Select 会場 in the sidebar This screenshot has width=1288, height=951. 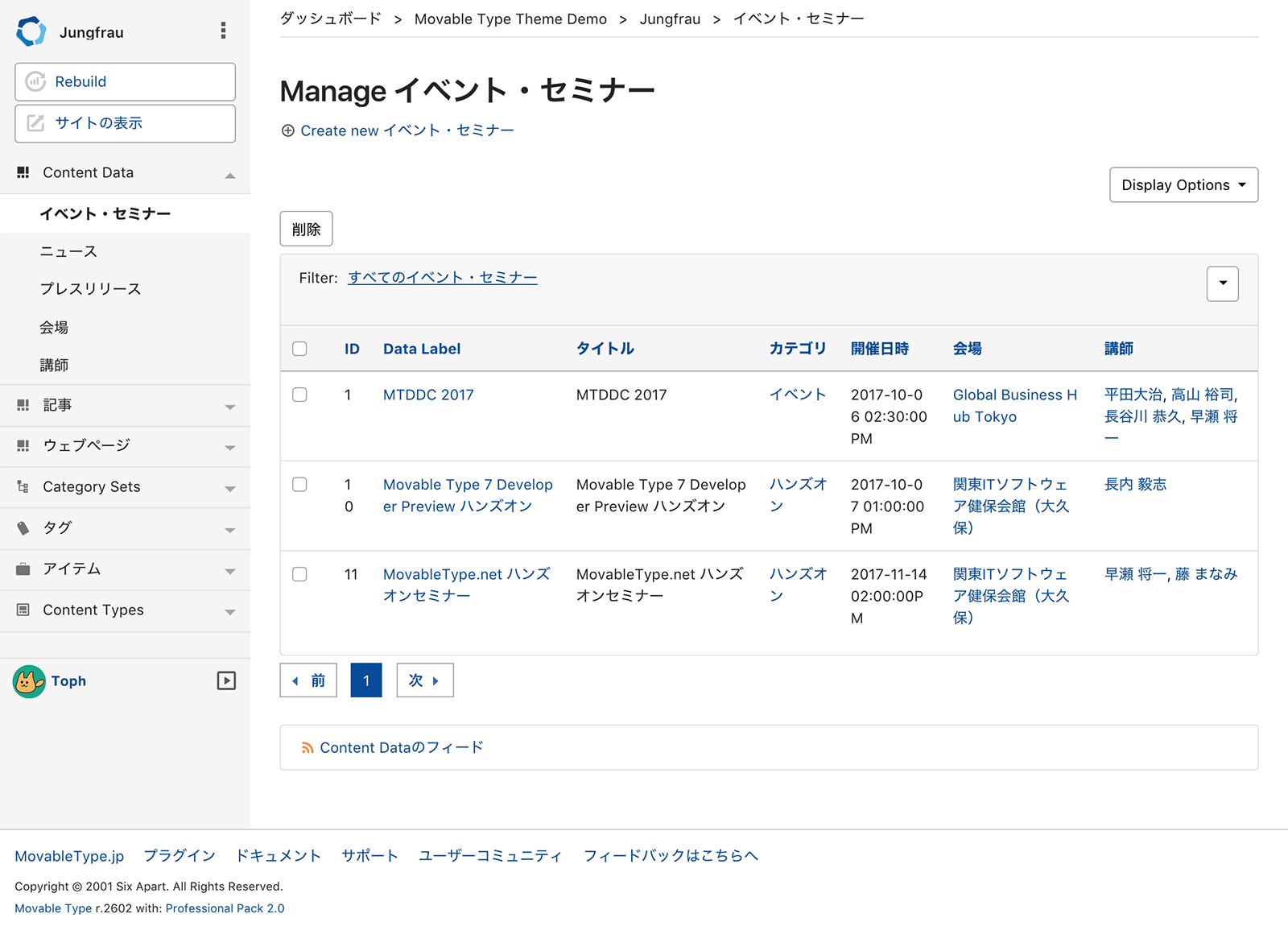tap(54, 327)
